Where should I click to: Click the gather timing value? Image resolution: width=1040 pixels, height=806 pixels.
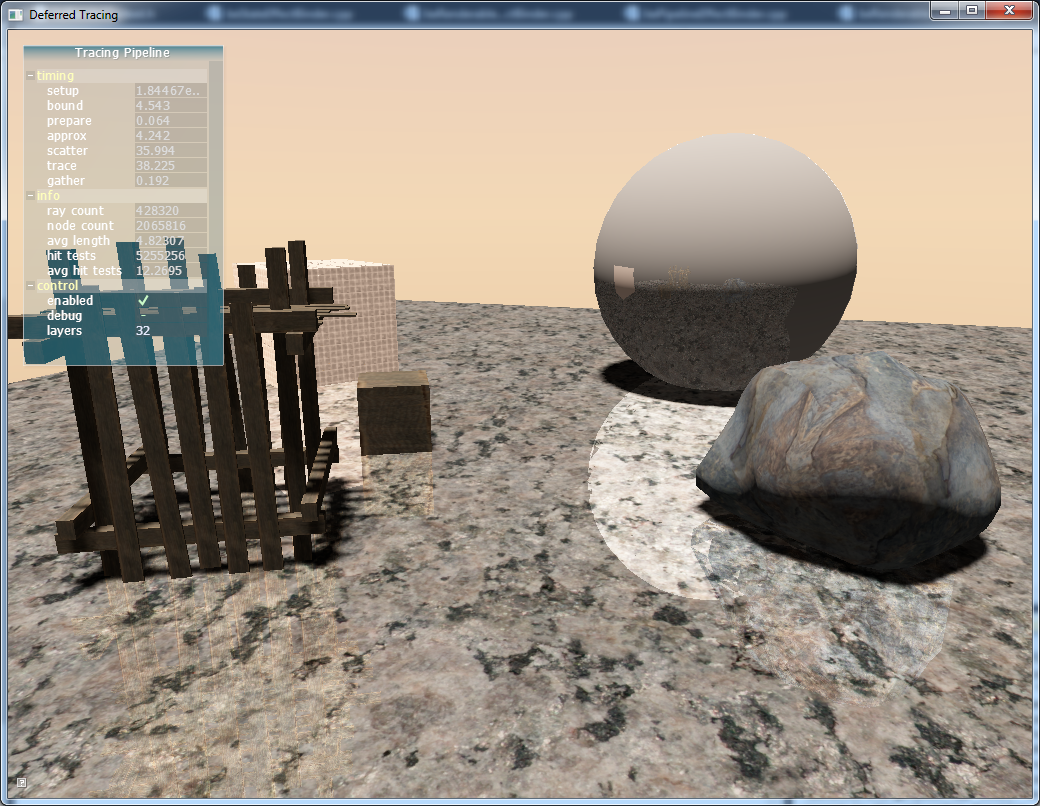pos(170,181)
